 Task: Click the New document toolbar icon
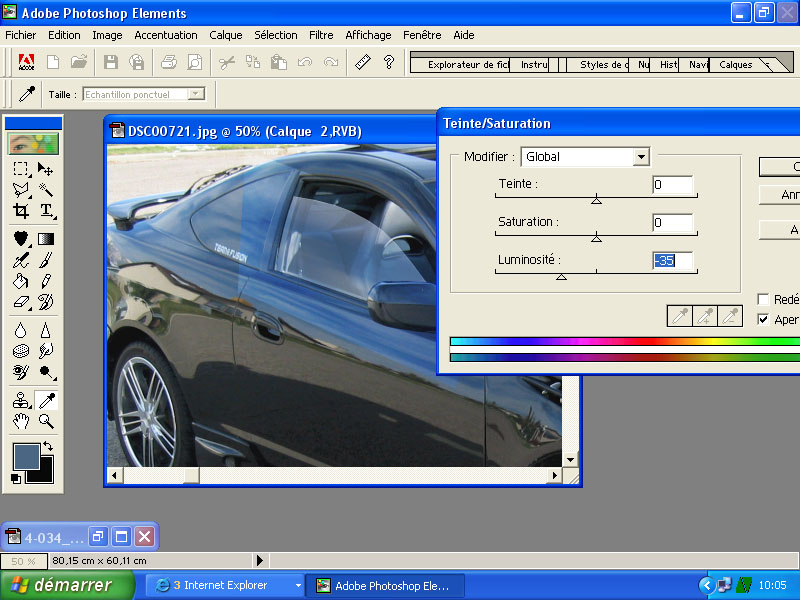[53, 62]
